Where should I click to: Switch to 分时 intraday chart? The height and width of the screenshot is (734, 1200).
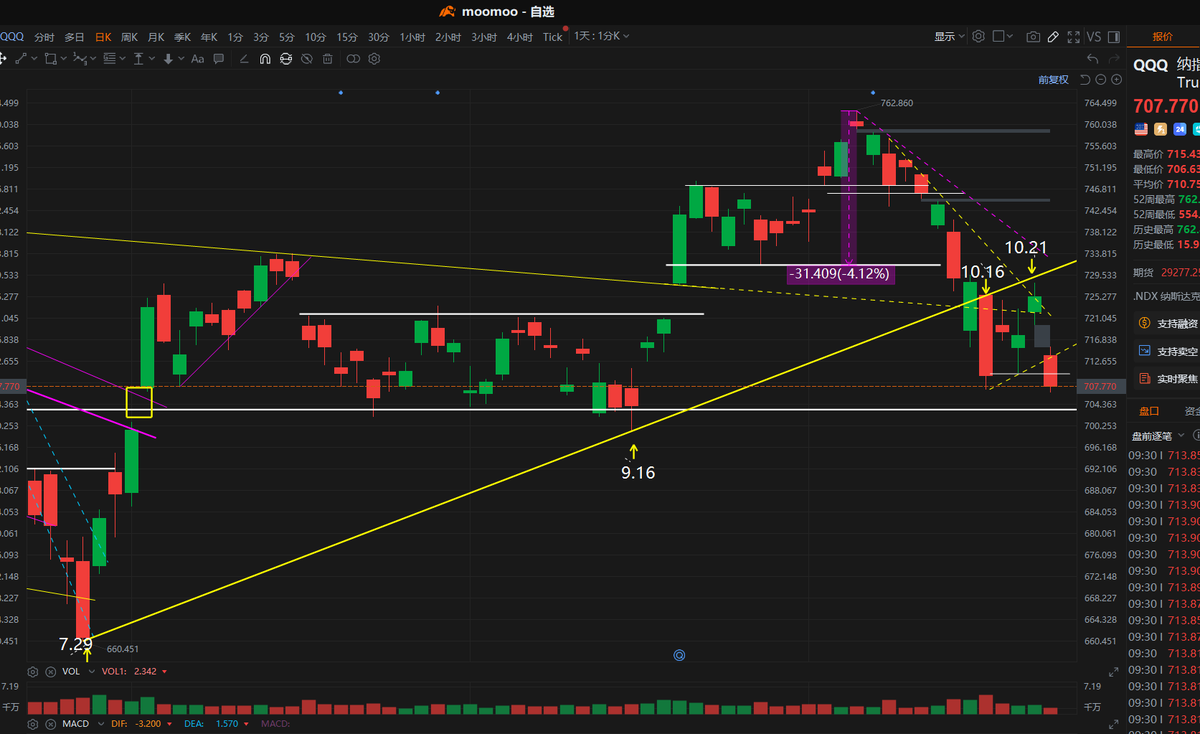point(44,37)
